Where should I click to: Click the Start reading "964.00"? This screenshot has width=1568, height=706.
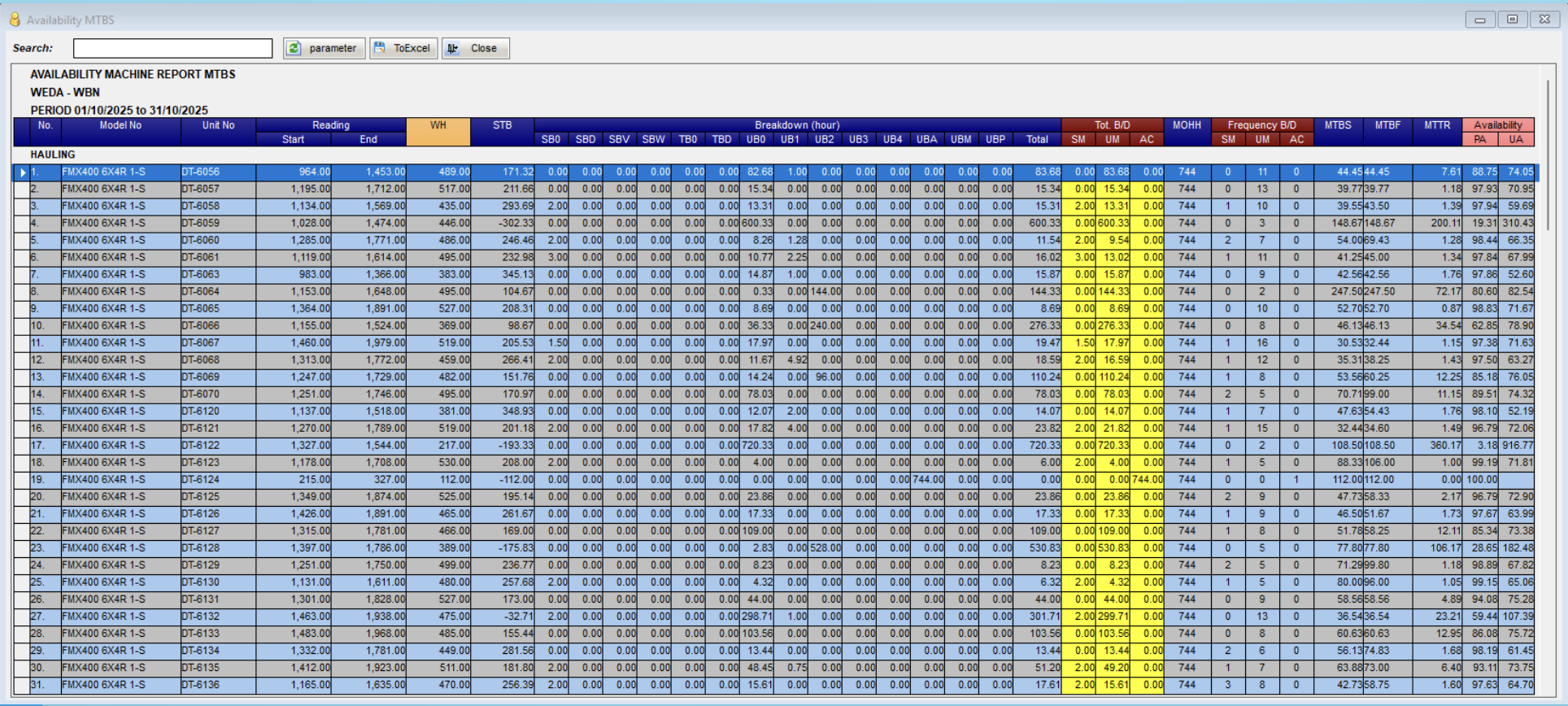[294, 172]
